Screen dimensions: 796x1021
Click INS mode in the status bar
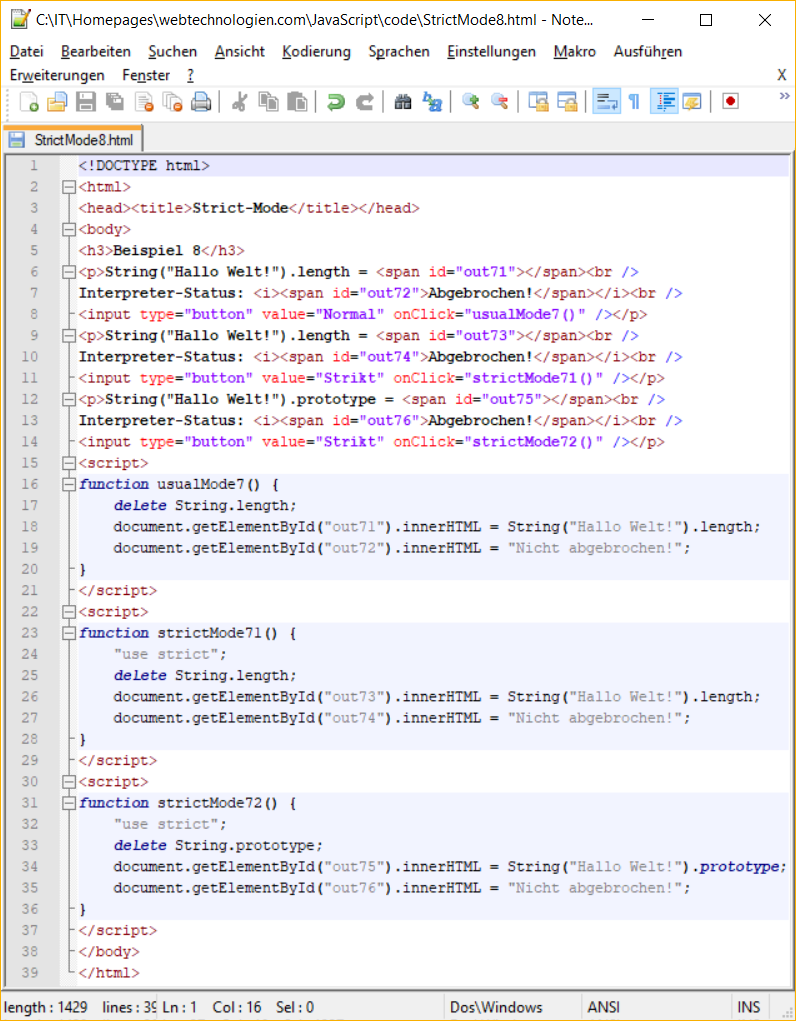[x=748, y=1007]
